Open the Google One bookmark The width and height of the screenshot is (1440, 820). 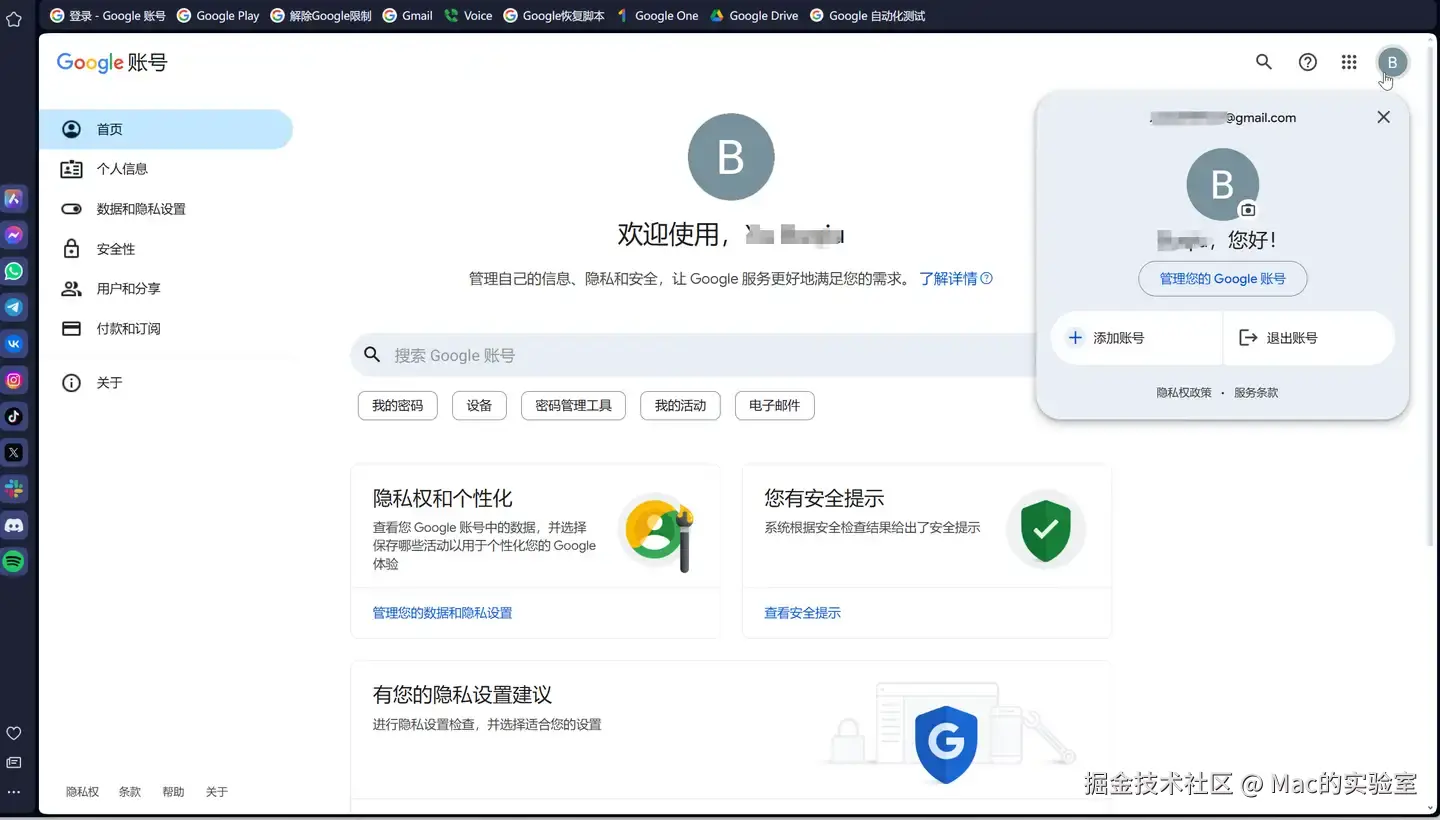657,16
